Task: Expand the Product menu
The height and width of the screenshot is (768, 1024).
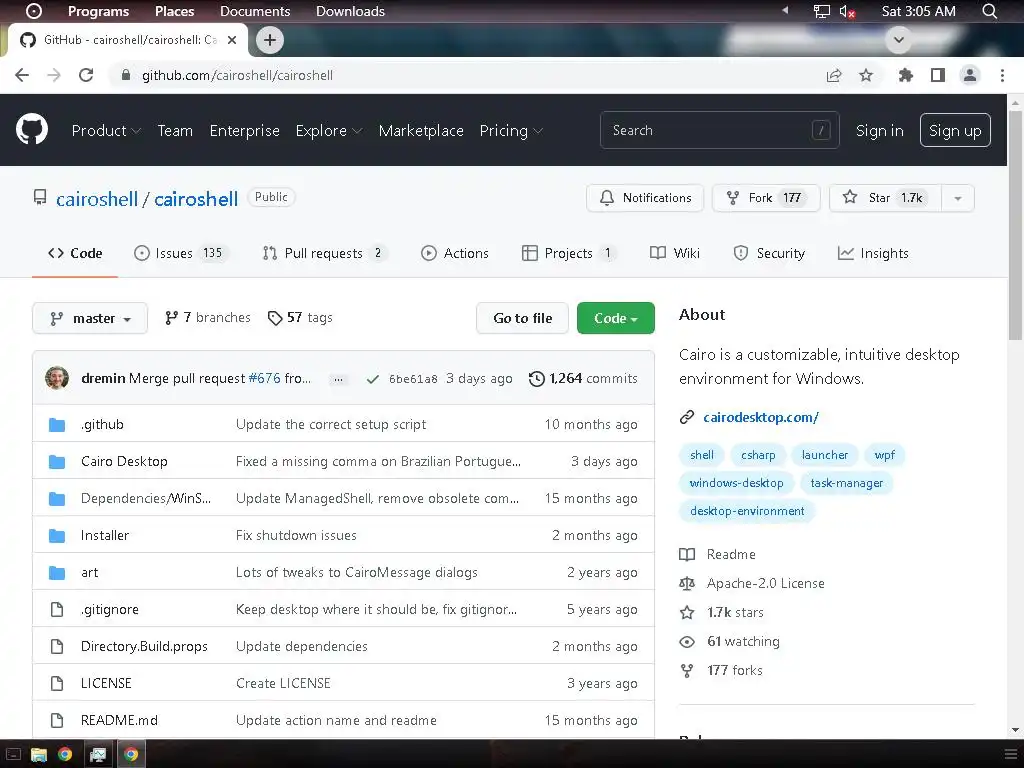Action: tap(106, 131)
